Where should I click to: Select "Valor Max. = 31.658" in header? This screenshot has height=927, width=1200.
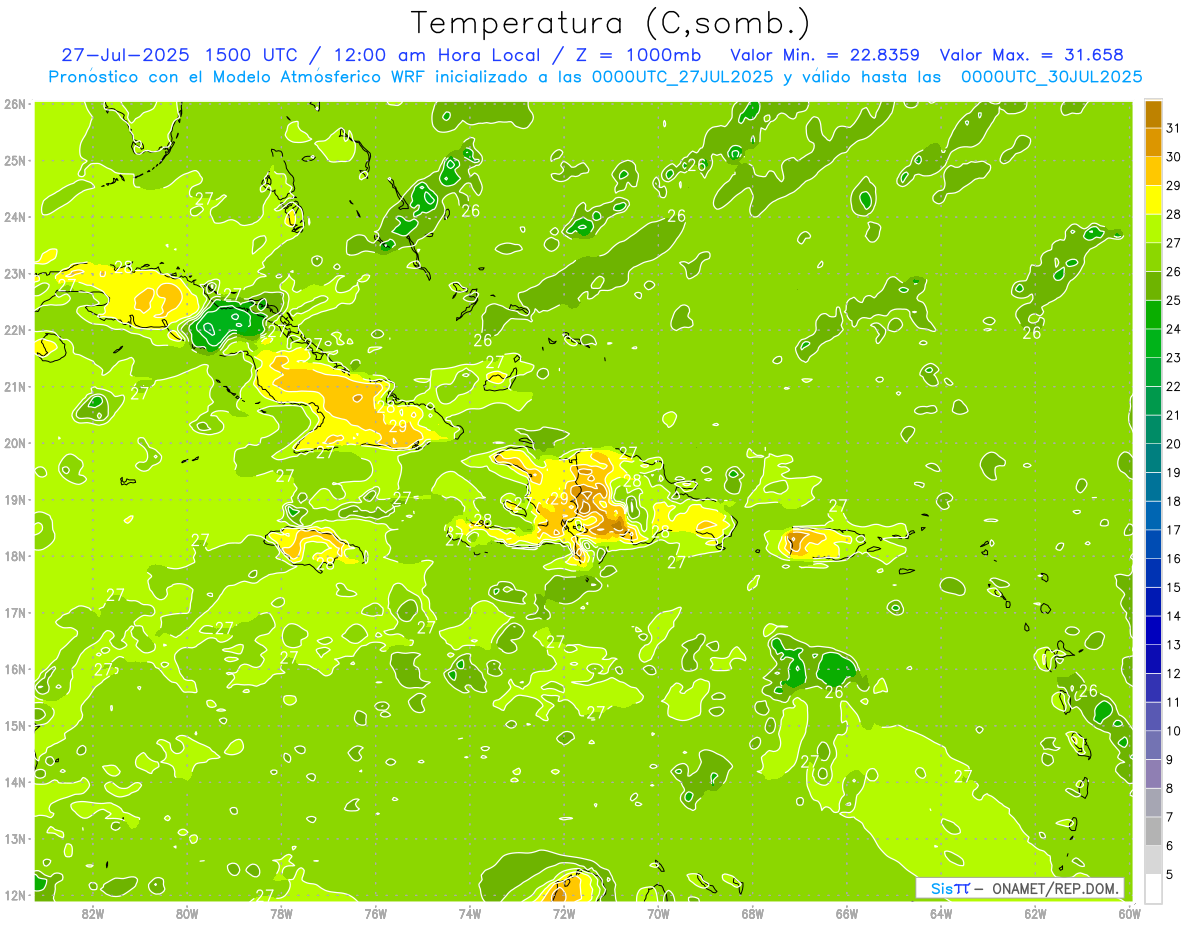click(1032, 55)
